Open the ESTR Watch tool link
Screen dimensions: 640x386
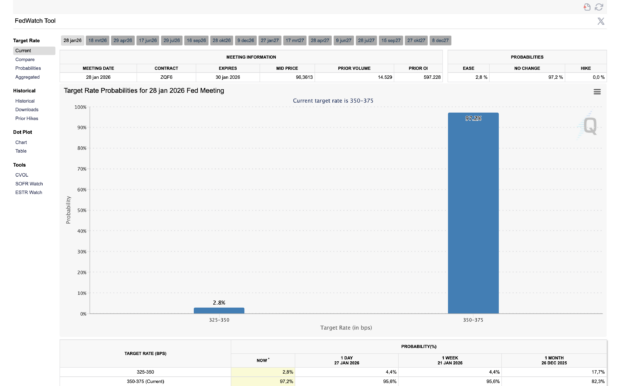click(29, 192)
